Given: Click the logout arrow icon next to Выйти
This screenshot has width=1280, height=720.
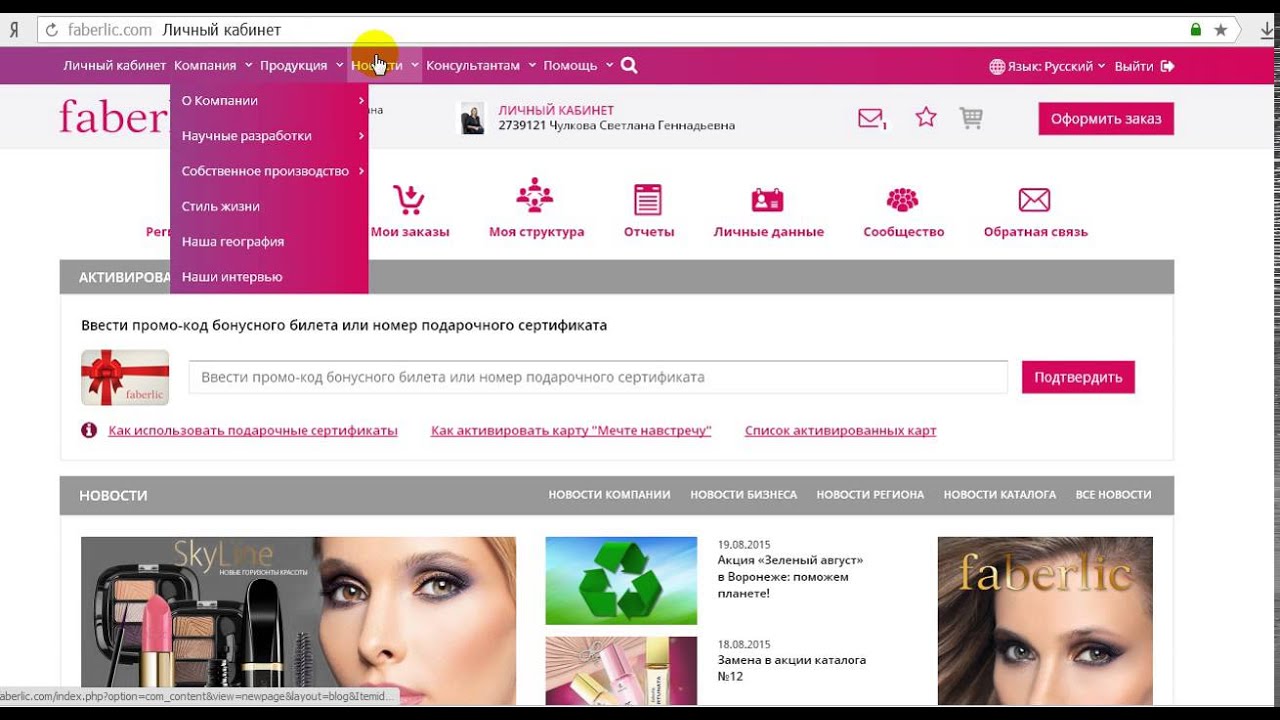Looking at the screenshot, I should coord(1167,66).
